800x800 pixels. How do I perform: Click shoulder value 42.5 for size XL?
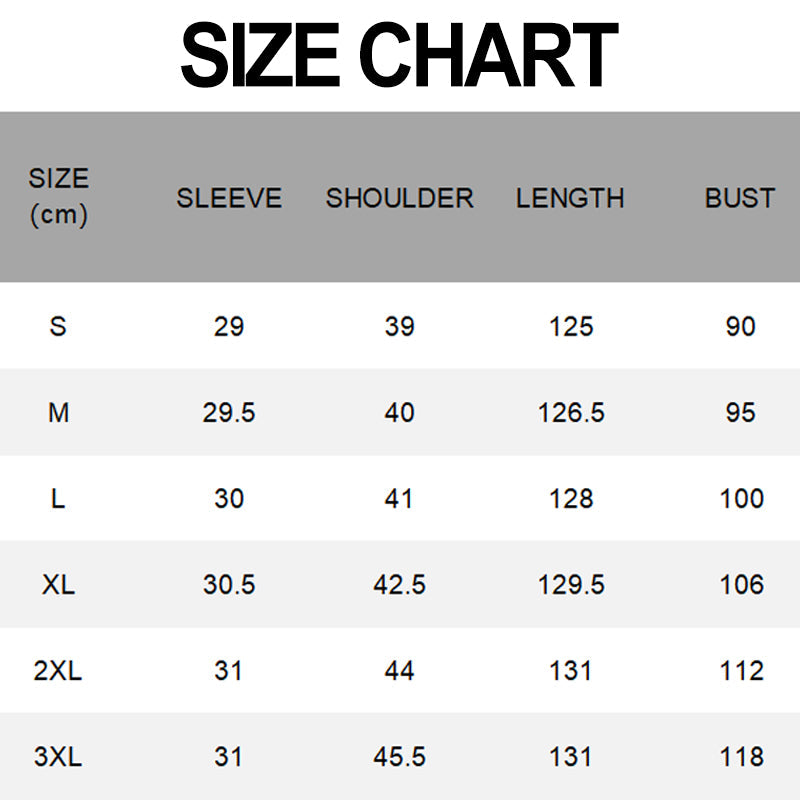(x=399, y=584)
